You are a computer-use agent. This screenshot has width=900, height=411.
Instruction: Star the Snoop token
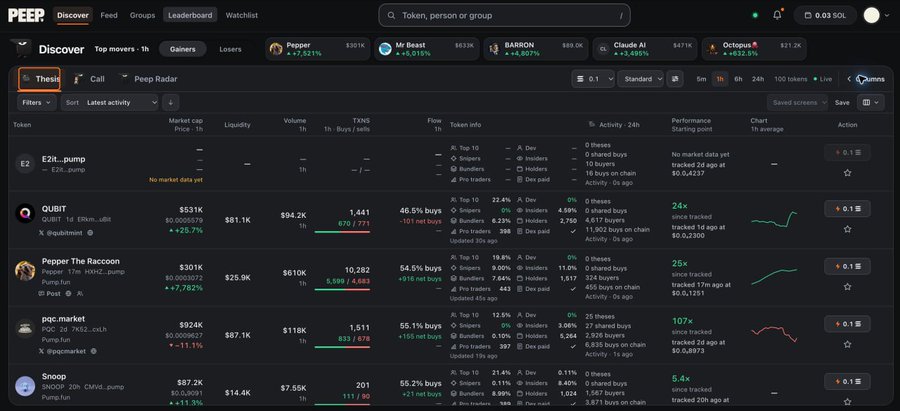point(847,401)
